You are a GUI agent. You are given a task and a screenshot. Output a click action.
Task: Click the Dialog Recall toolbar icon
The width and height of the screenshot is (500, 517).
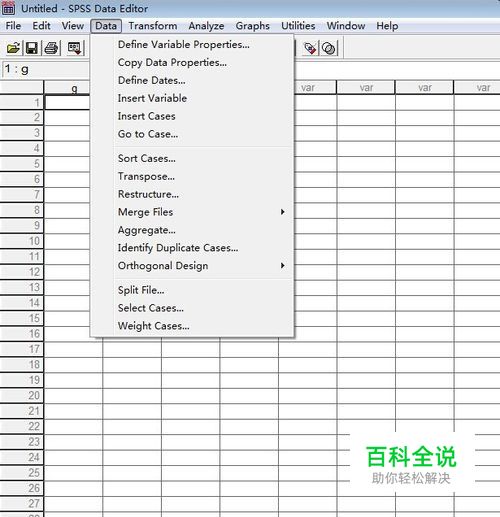coord(74,48)
